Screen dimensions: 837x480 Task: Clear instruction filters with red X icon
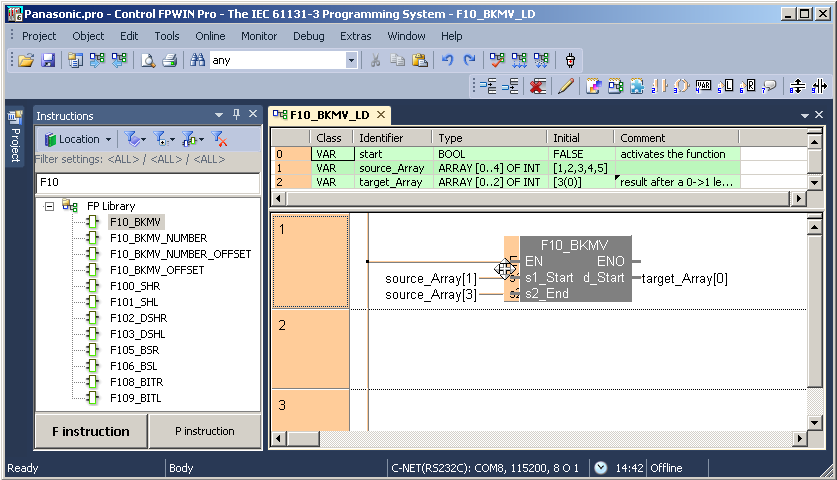(x=220, y=139)
